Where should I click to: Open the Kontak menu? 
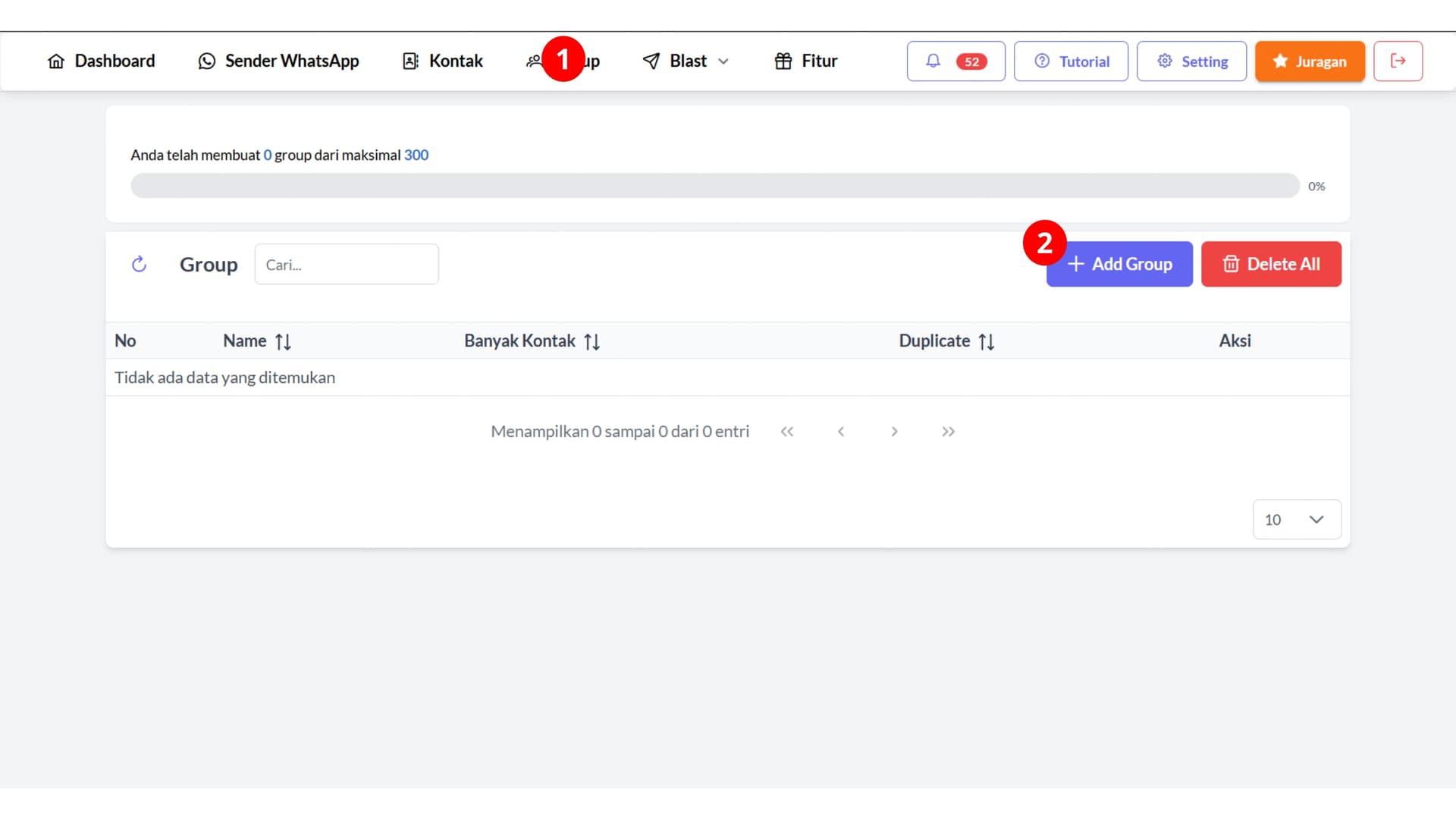443,61
